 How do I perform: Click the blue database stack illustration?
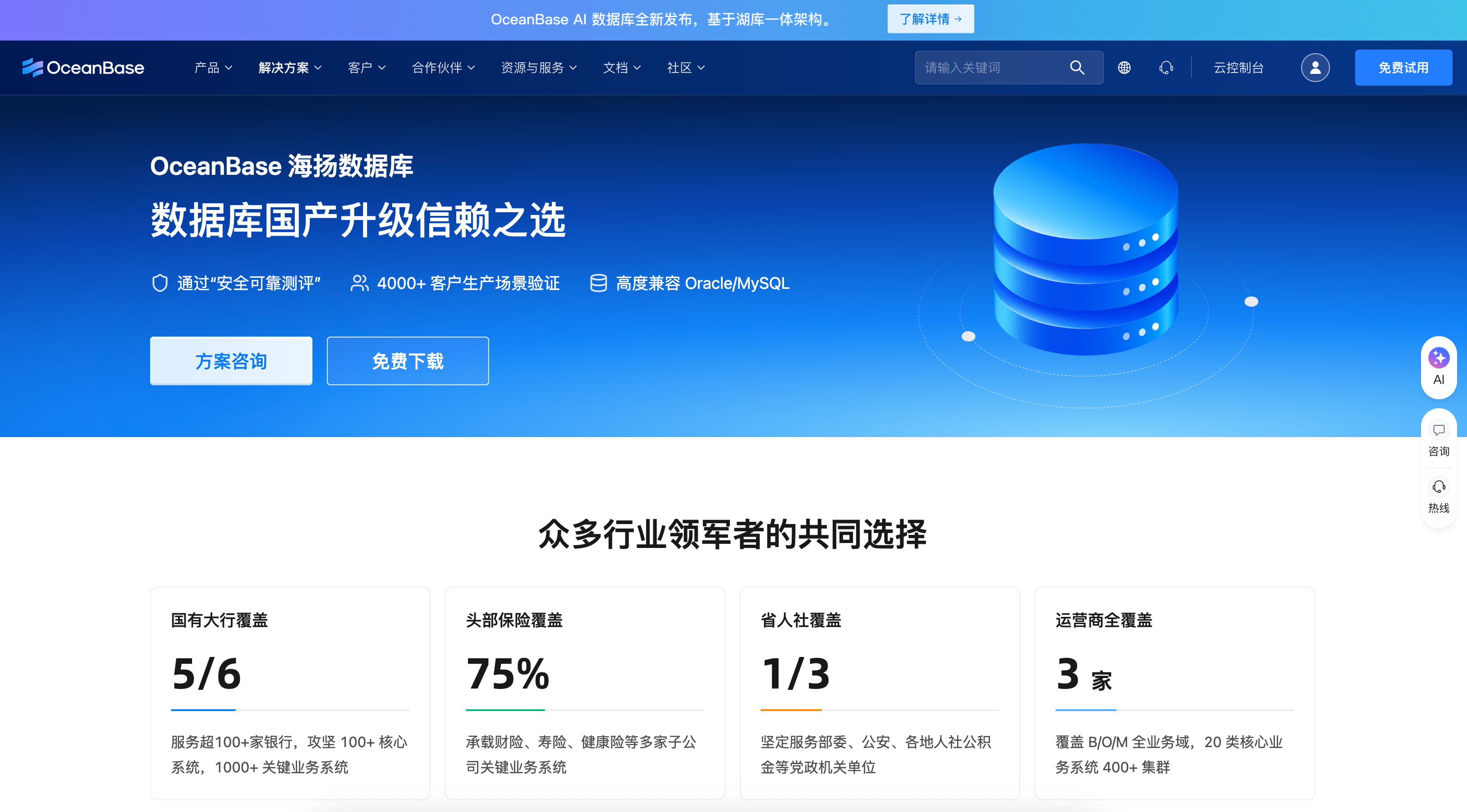[x=1086, y=249]
